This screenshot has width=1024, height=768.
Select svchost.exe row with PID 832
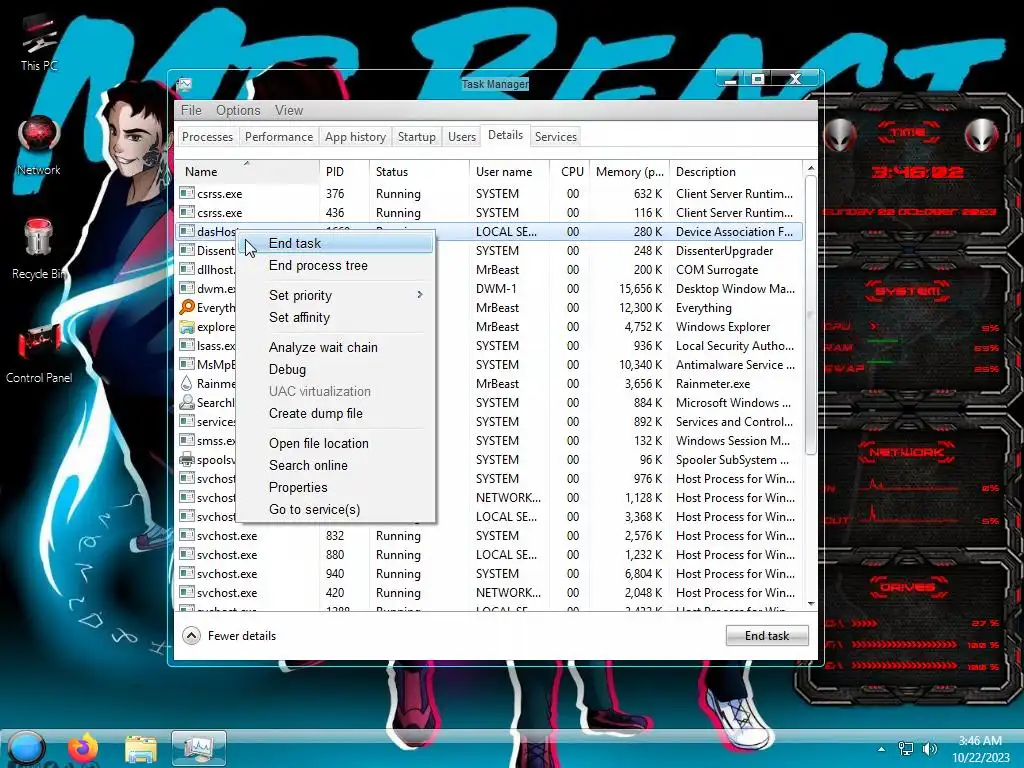(488, 536)
